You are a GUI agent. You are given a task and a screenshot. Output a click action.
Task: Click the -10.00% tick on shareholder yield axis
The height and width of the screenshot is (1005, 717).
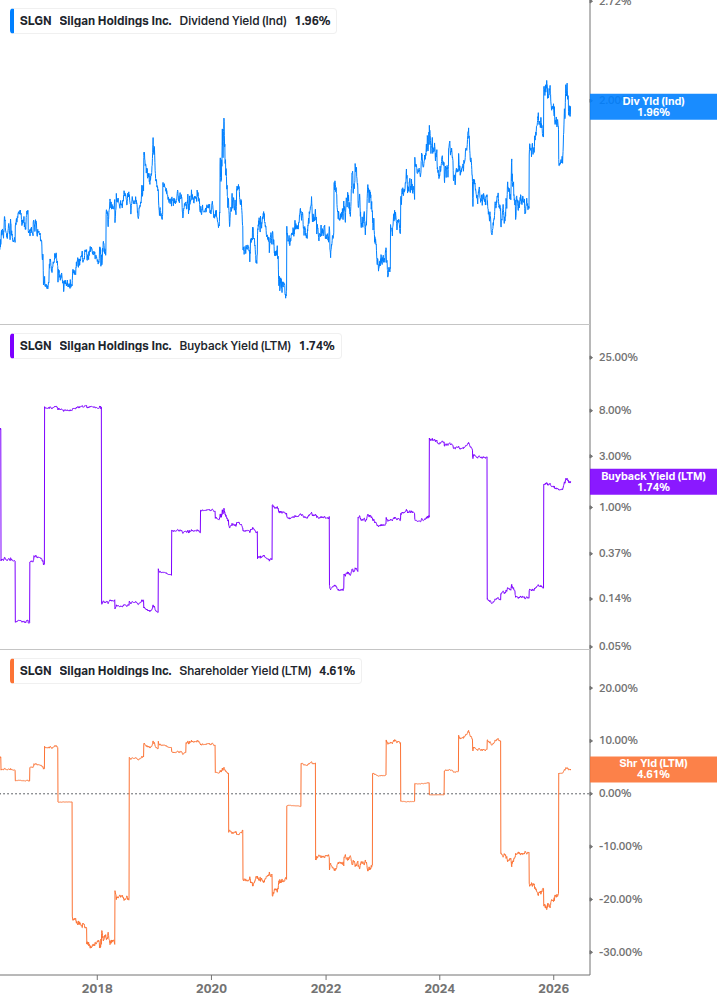tap(620, 847)
